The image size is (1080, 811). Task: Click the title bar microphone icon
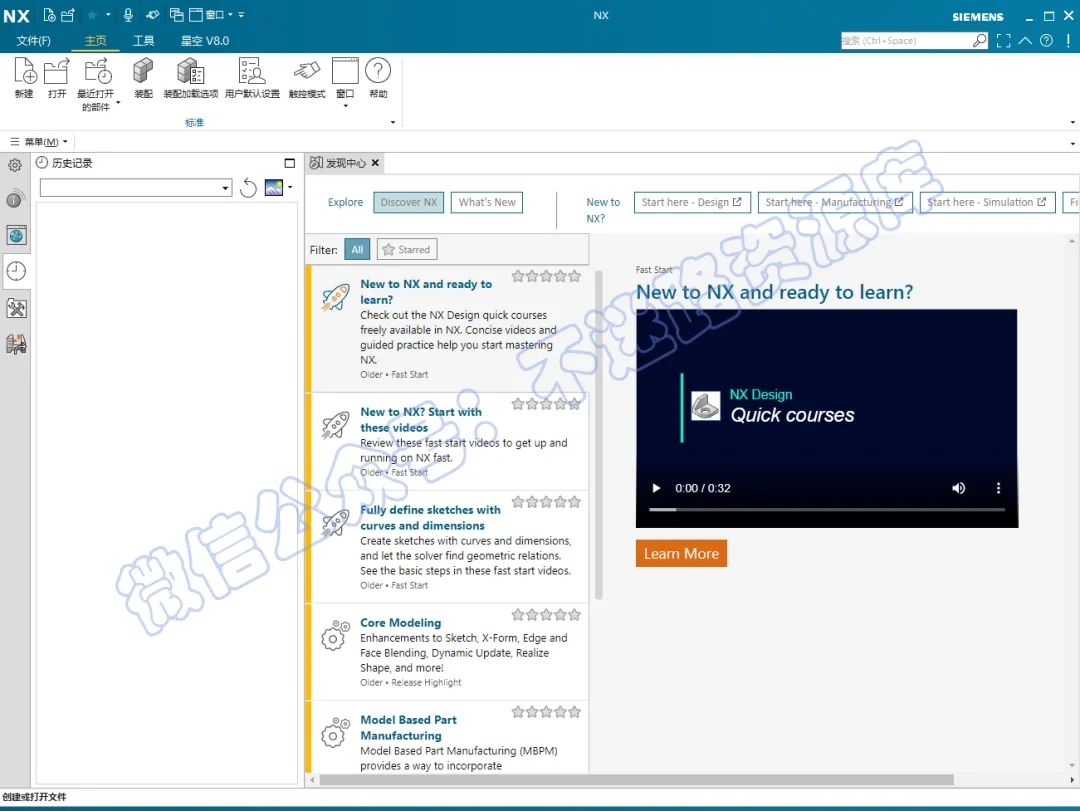tap(128, 14)
